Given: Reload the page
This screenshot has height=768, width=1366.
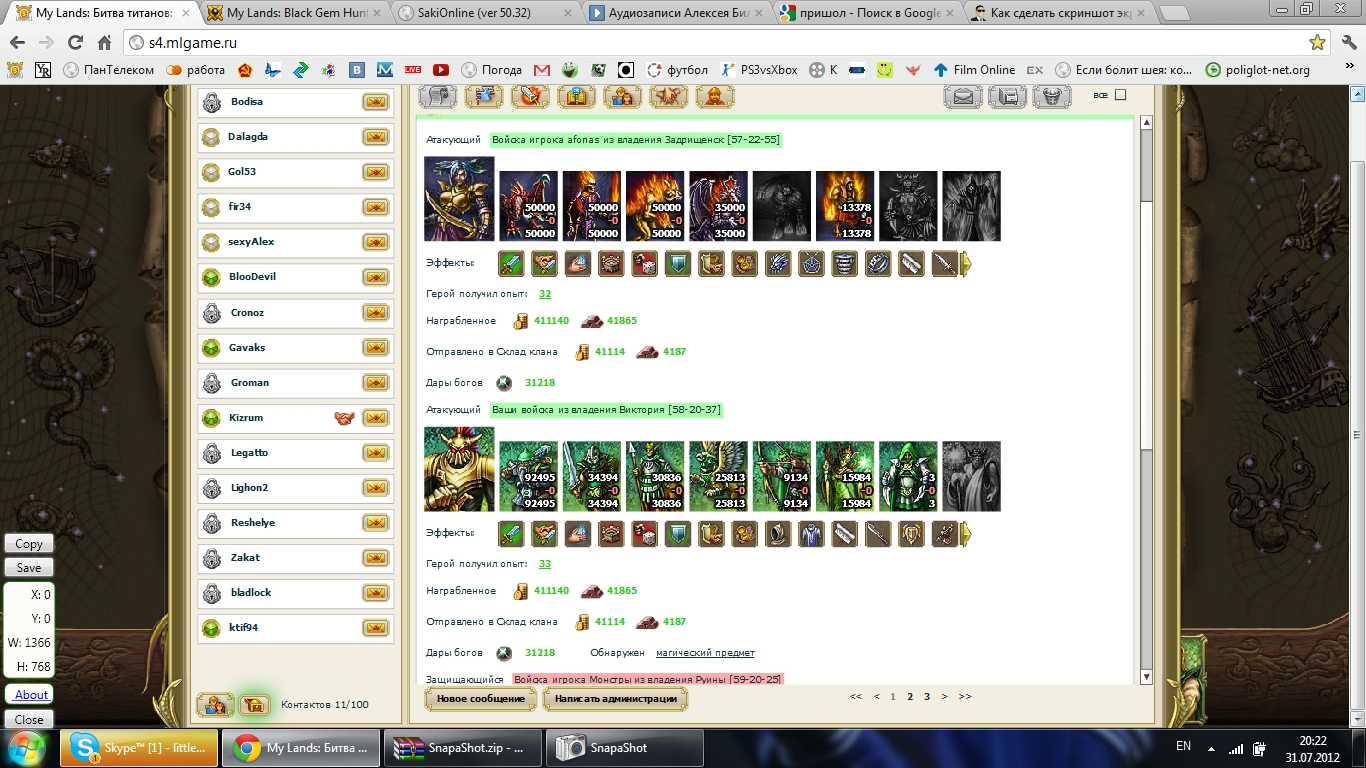Looking at the screenshot, I should [75, 43].
